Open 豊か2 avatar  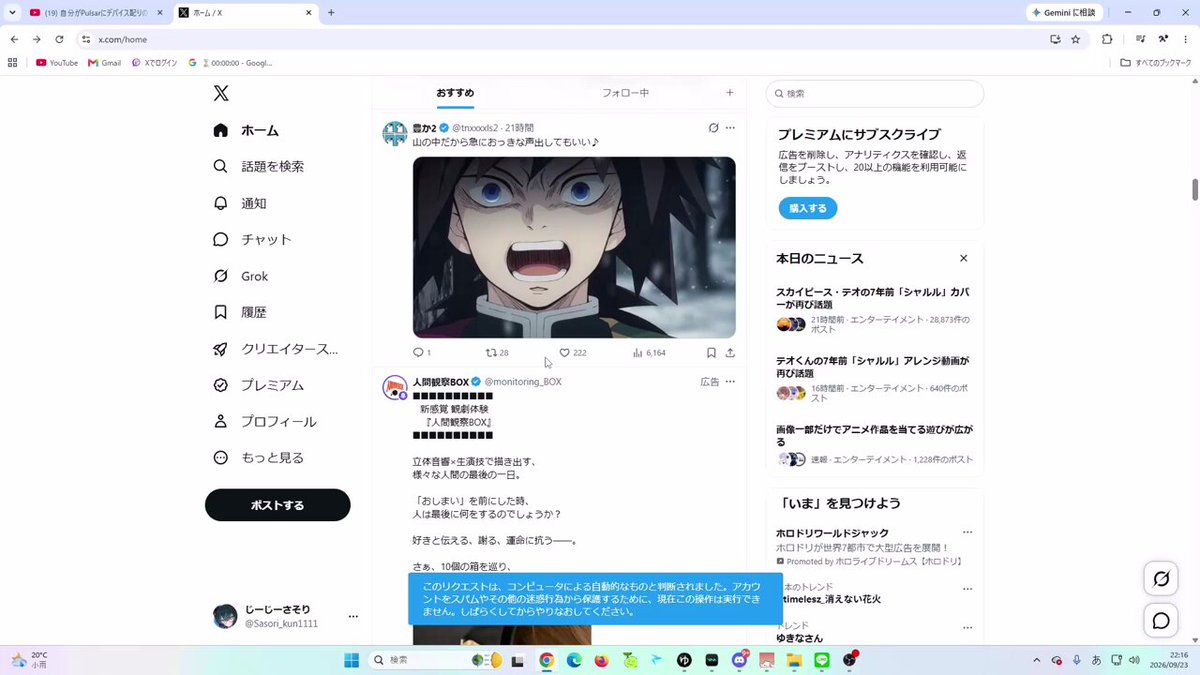[x=395, y=134]
